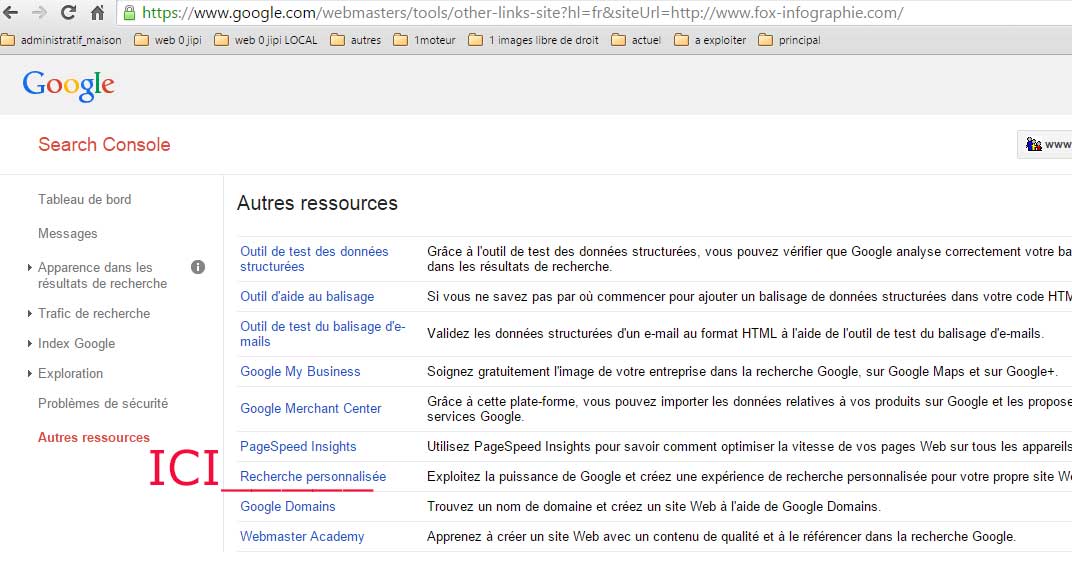
Task: Open Messages in the sidebar
Action: coord(68,234)
